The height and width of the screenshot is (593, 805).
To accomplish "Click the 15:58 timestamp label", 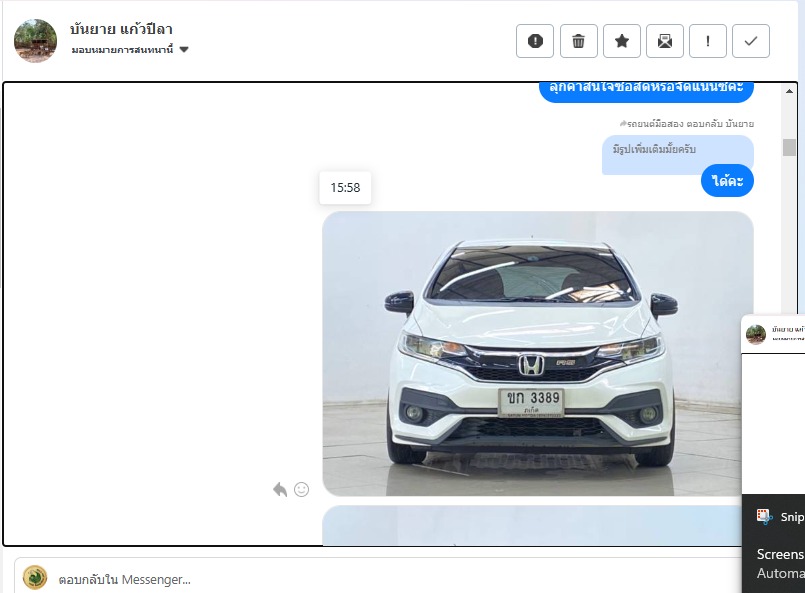I will [345, 187].
